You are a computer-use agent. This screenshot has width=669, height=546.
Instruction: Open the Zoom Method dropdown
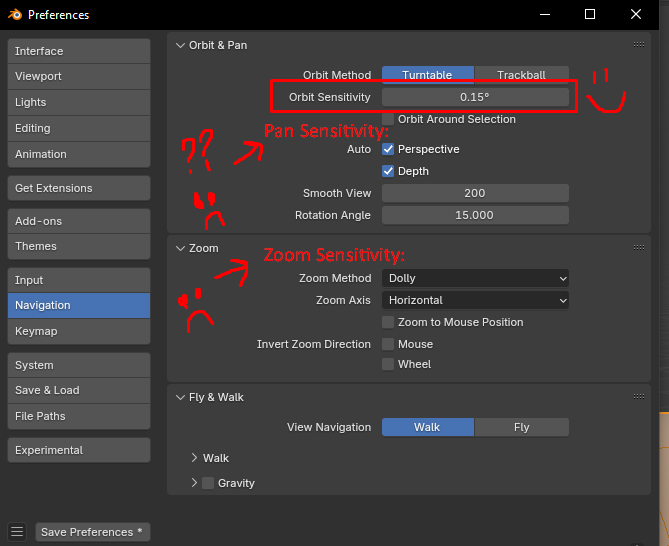(x=475, y=278)
